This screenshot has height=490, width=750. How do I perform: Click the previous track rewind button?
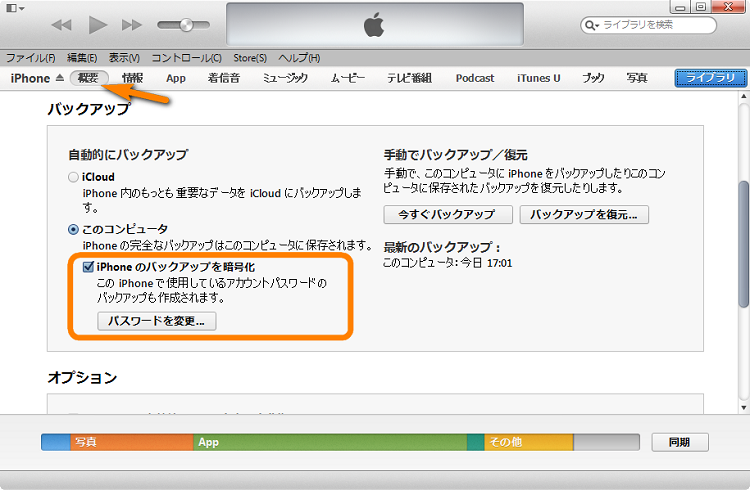(61, 25)
